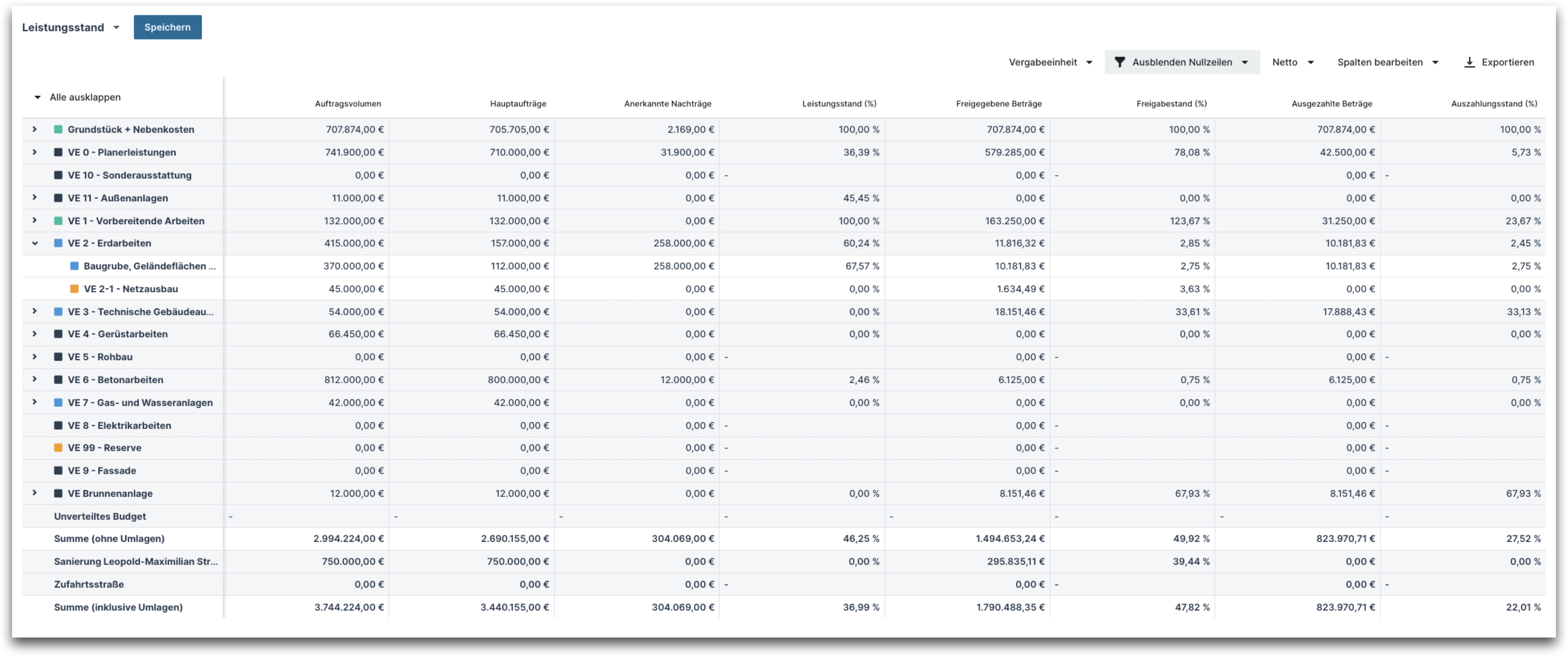
Task: Click Freigabestand cell 33,61 % of VE 3
Action: (x=1192, y=312)
